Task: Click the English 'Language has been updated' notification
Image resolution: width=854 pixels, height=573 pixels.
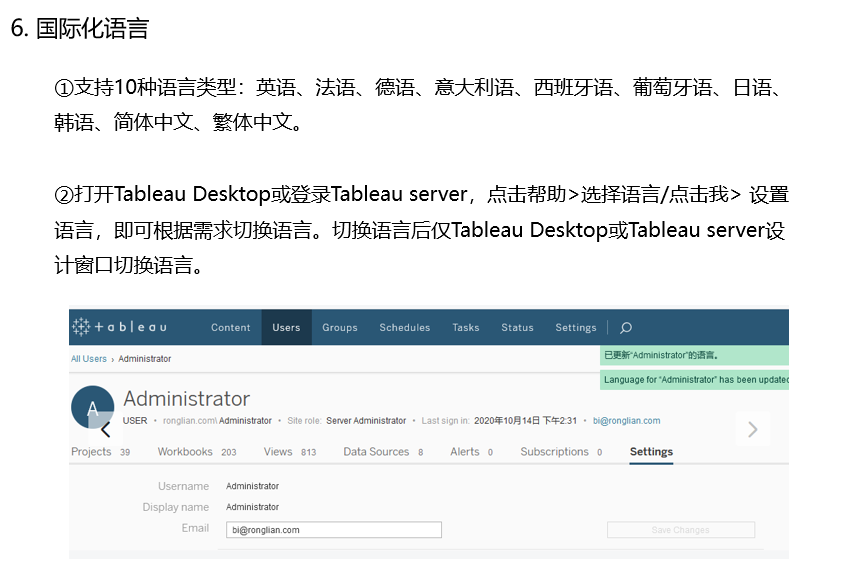Action: [694, 380]
